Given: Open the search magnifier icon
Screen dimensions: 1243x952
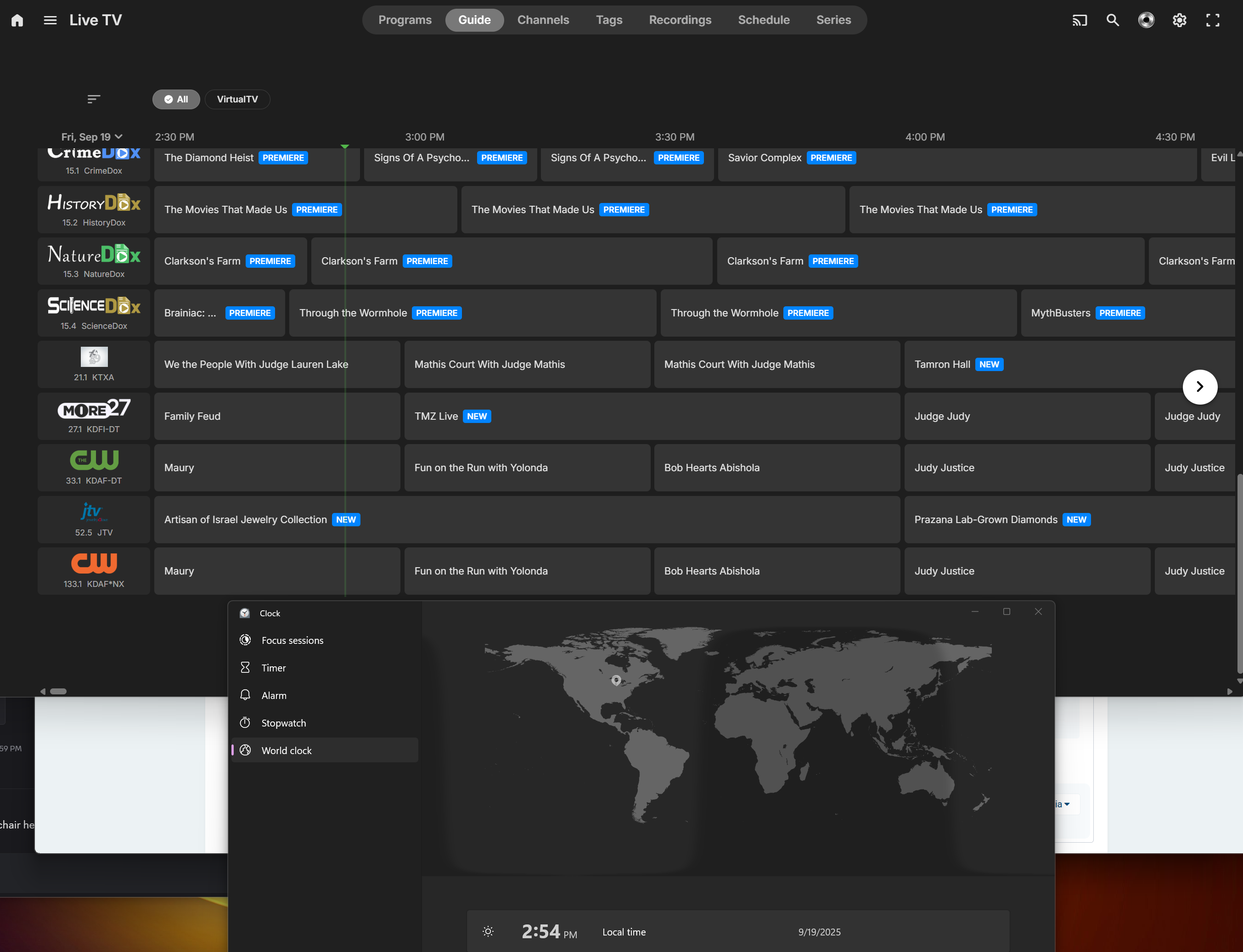Looking at the screenshot, I should 1113,20.
